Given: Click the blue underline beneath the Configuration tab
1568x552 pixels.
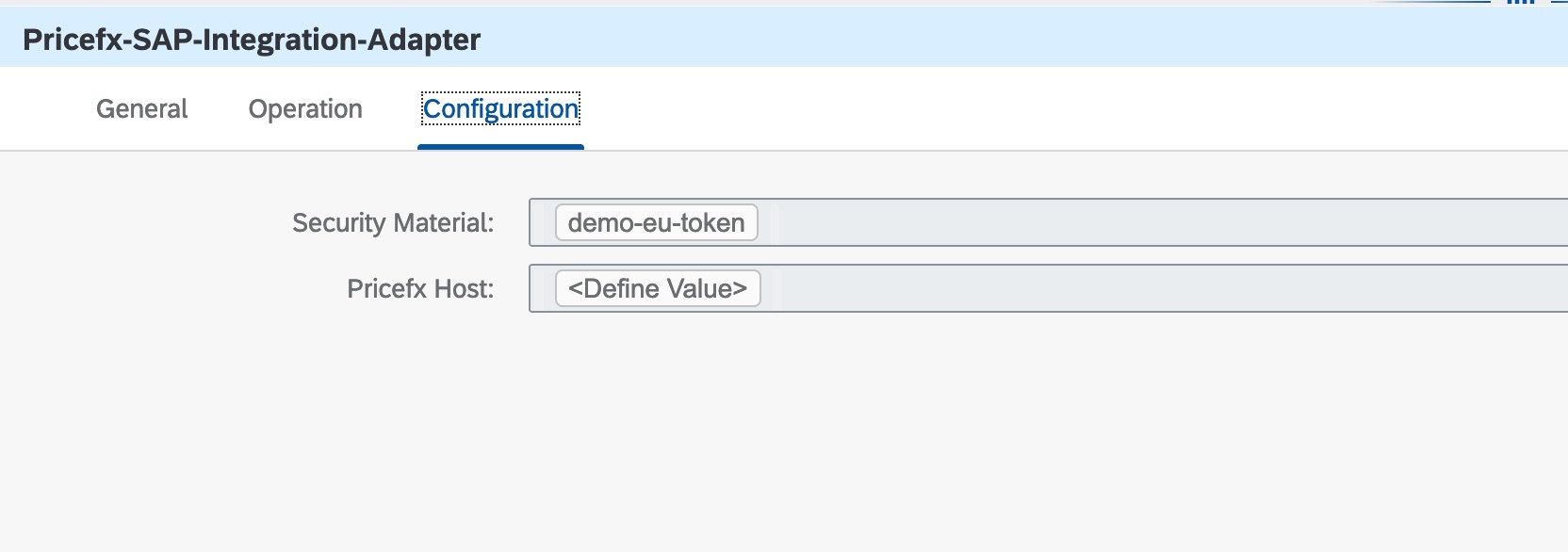Looking at the screenshot, I should click(500, 147).
